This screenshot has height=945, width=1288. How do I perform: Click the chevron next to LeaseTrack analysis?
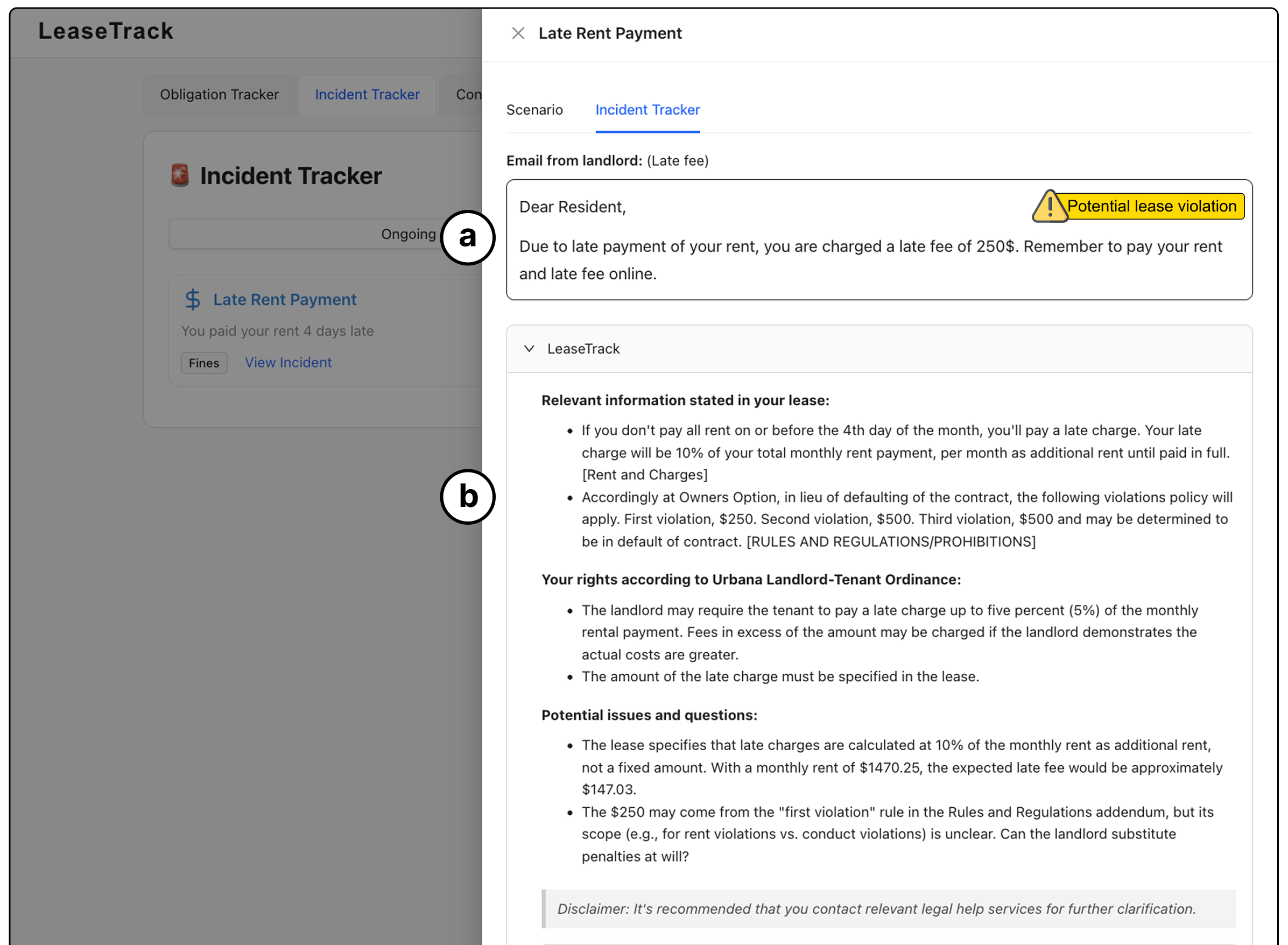tap(529, 349)
